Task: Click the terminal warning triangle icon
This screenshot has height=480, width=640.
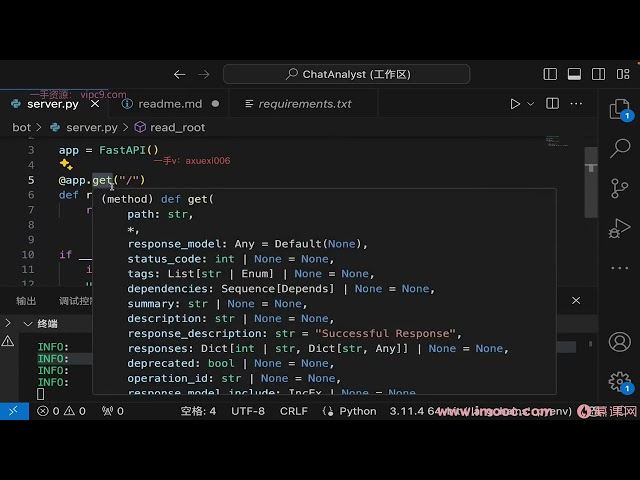Action: [x=8, y=341]
